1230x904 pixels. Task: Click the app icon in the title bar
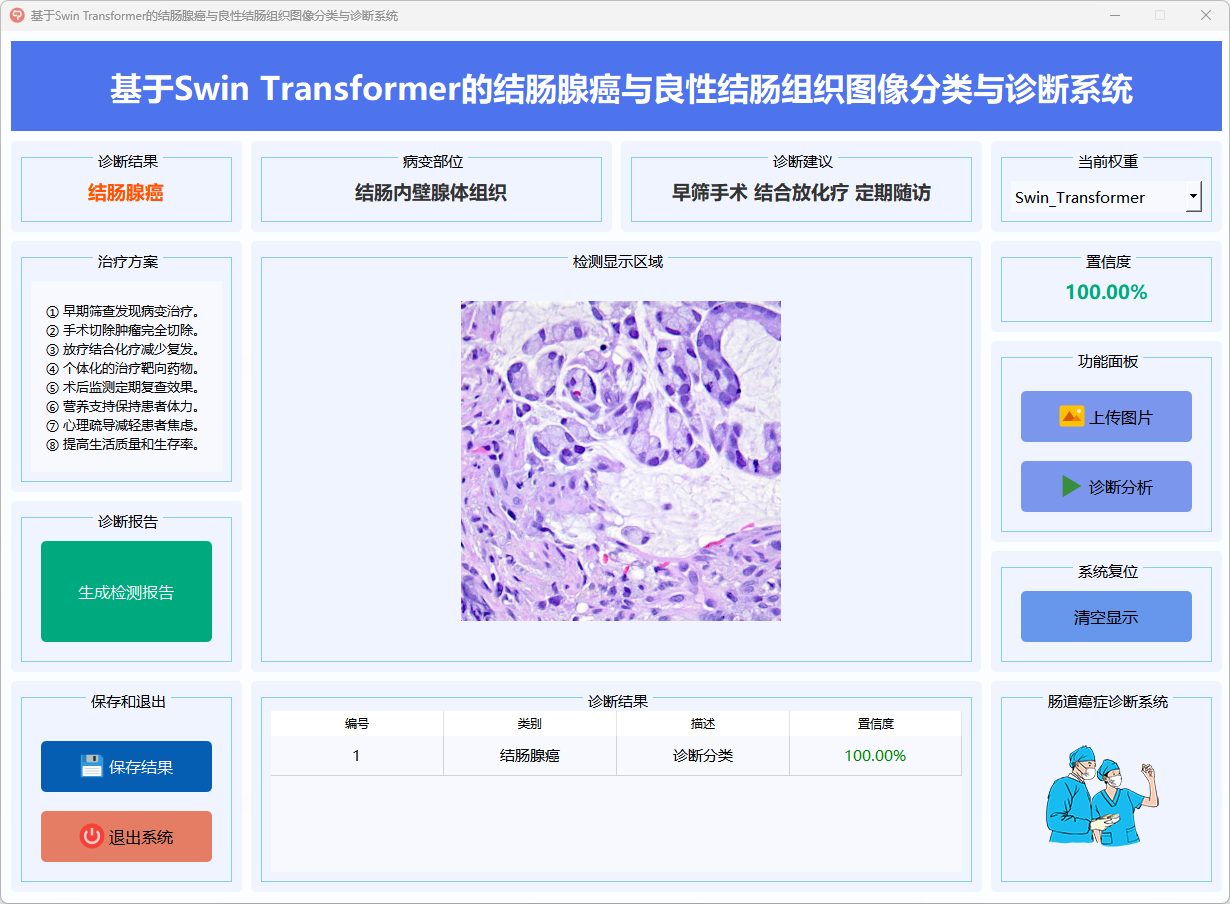[x=17, y=15]
